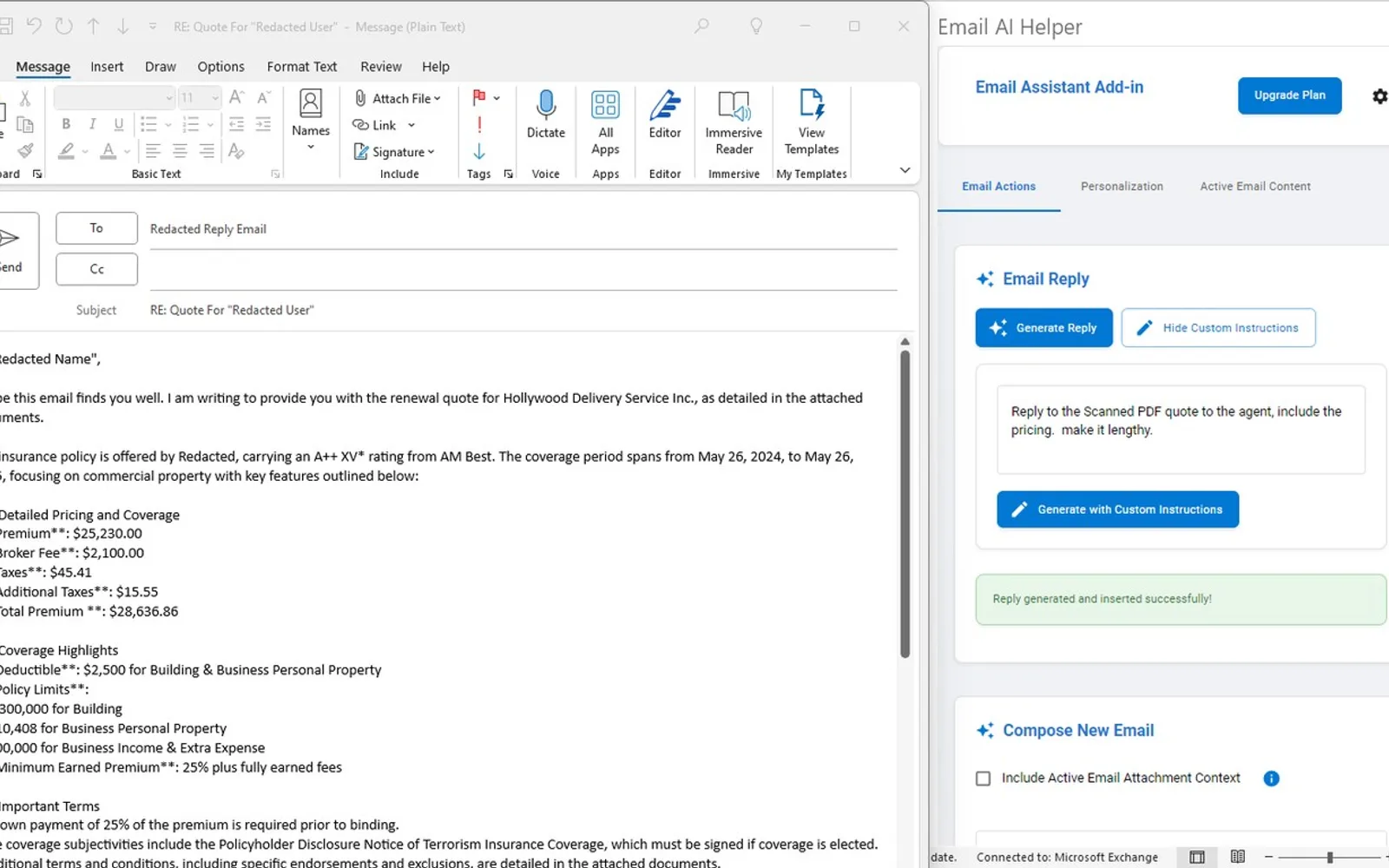Apply underline formatting
This screenshot has height=868, width=1389.
coord(119,124)
